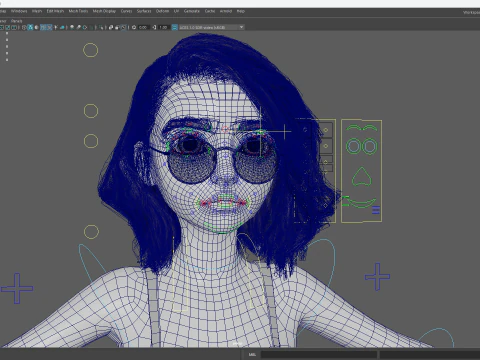Click the Exposure reset icon
The image size is (480, 360).
coord(134,27)
